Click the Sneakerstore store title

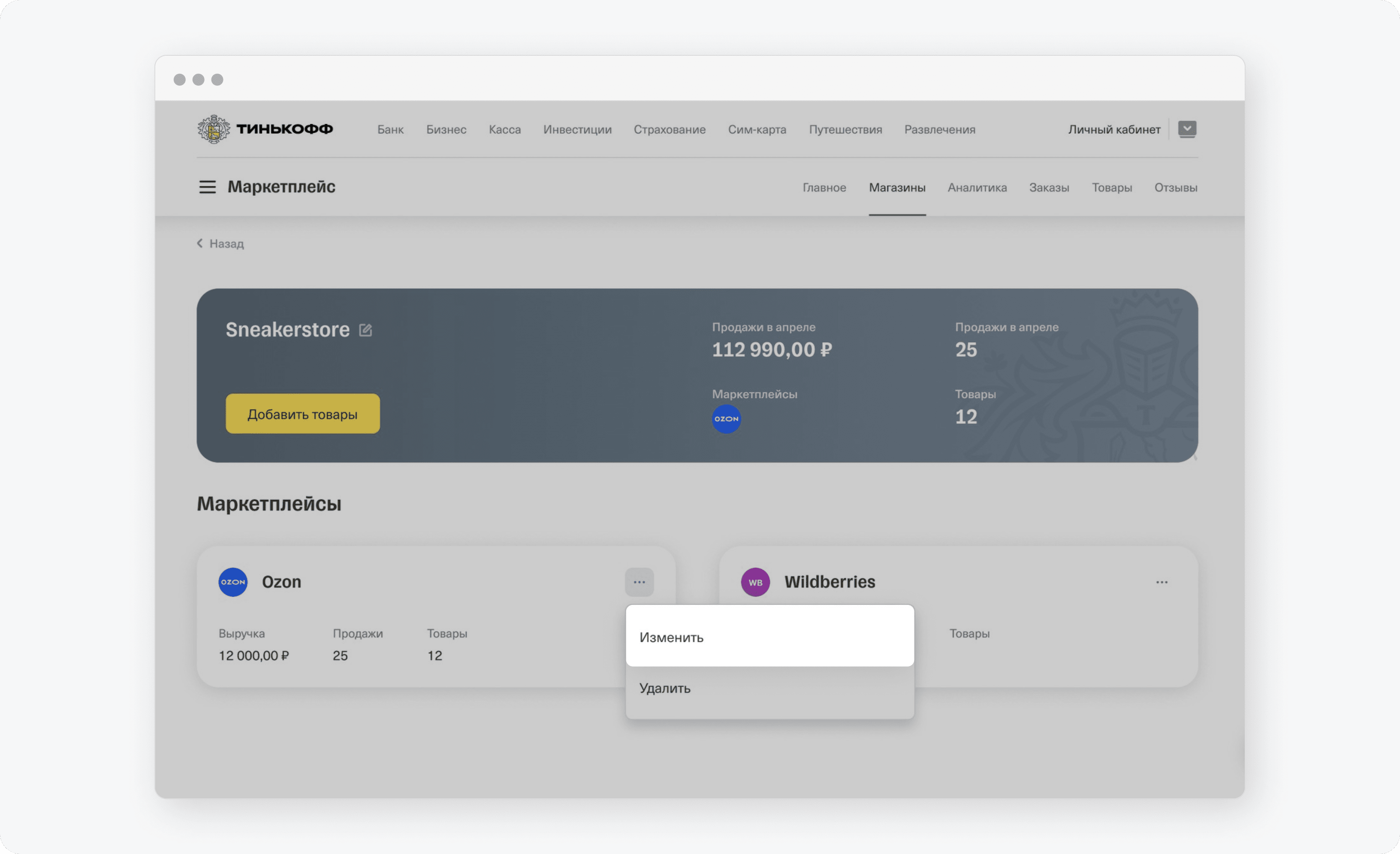click(287, 330)
